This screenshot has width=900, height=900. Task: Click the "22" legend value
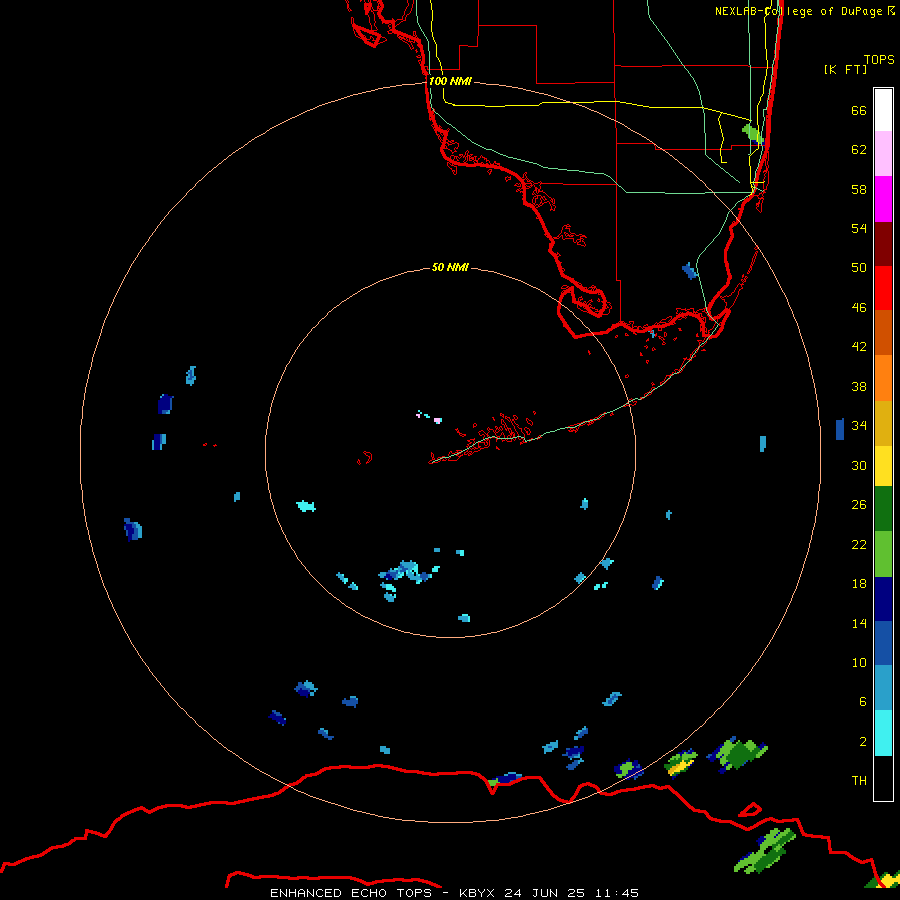coord(859,544)
